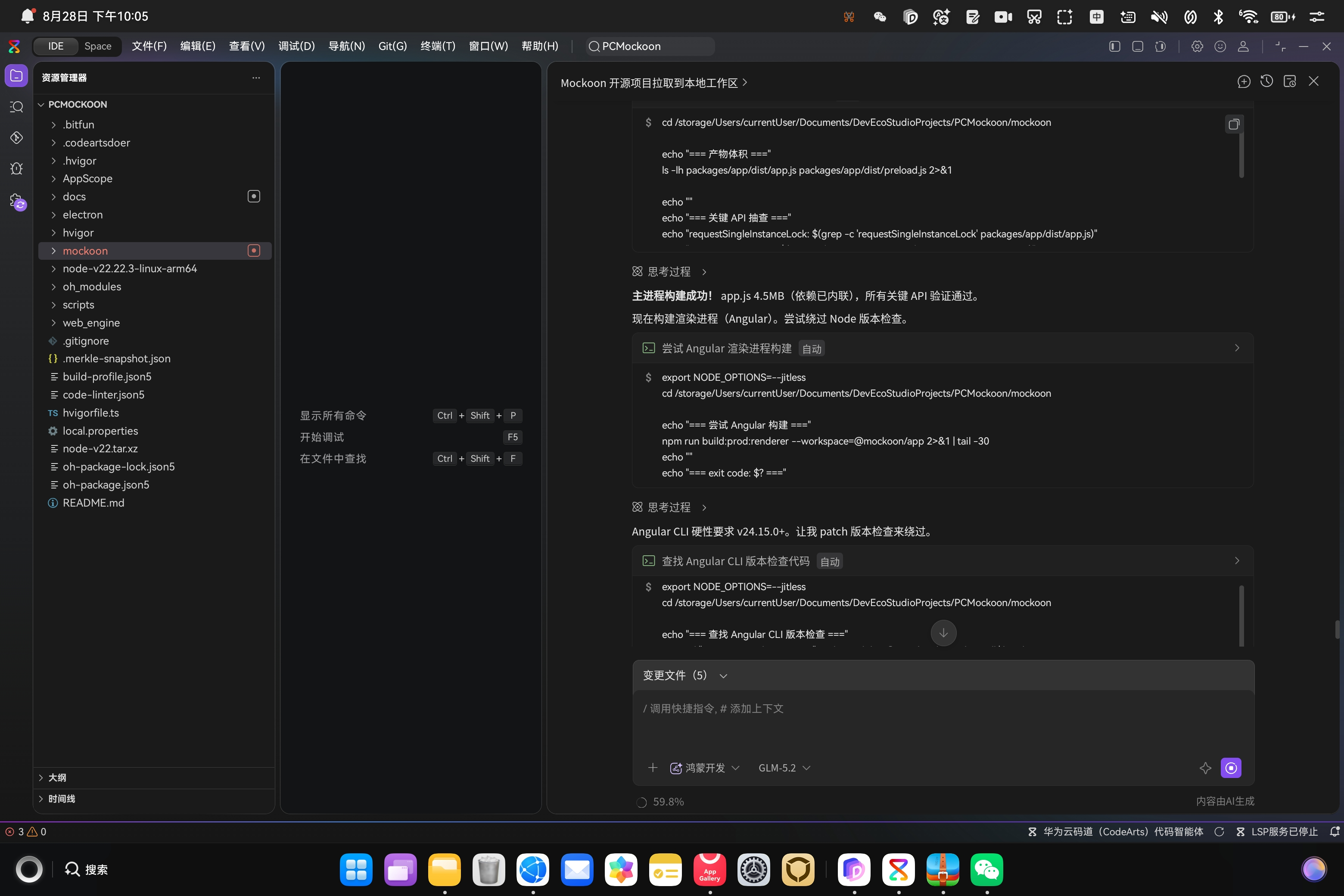Add attachment with plus icon

(653, 768)
